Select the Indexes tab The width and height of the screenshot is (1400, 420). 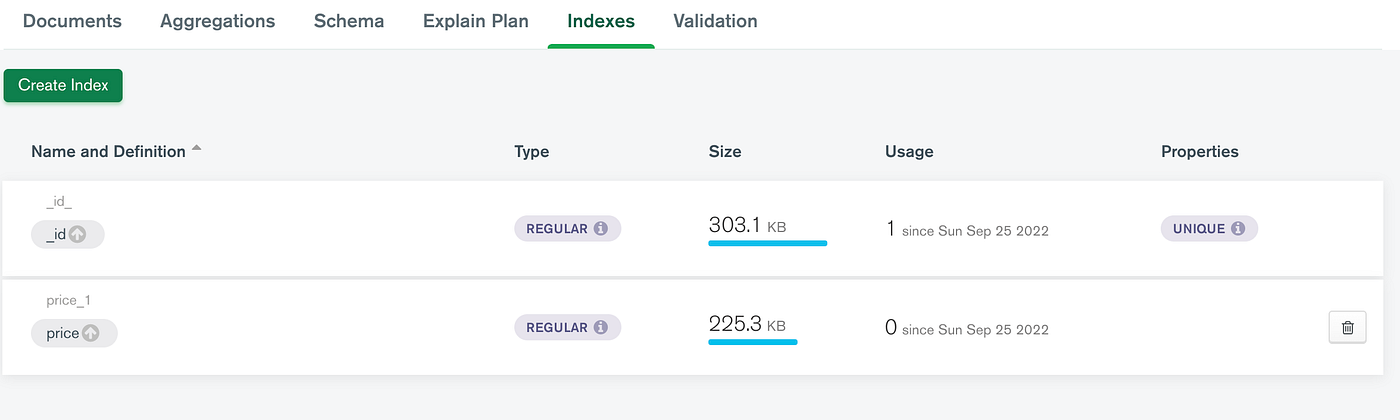click(600, 21)
